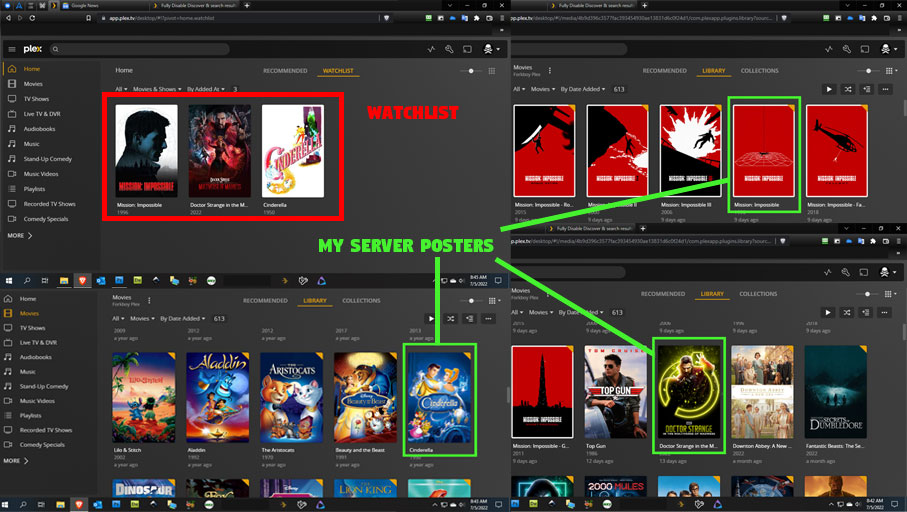Click shuffle icon in the Top Gun library window

[x=847, y=312]
